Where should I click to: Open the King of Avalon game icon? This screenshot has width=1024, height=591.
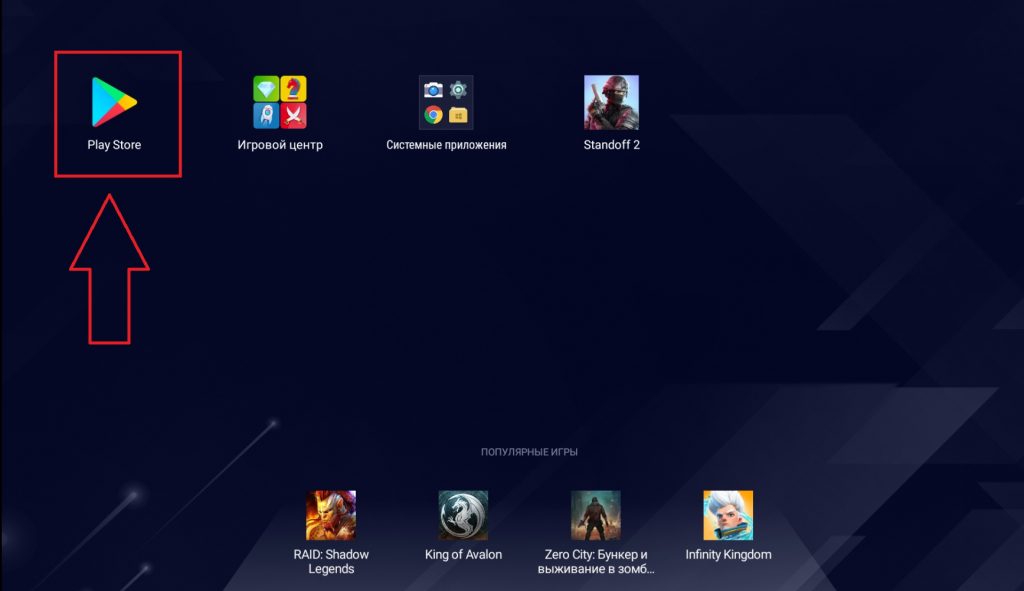click(x=463, y=515)
